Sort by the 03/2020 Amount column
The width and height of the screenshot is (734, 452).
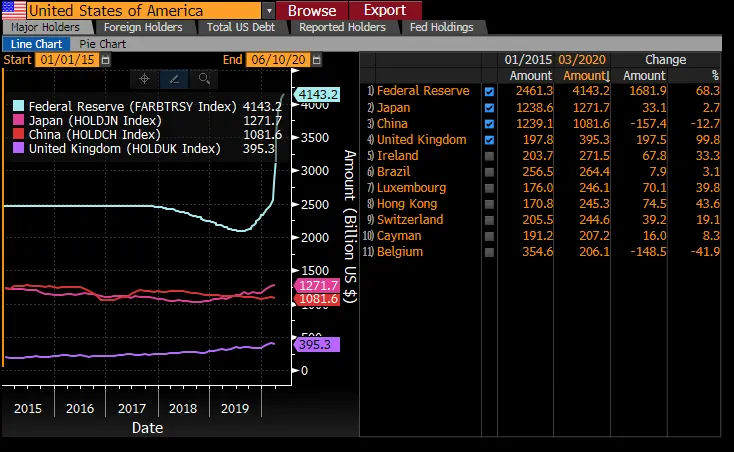coord(583,76)
